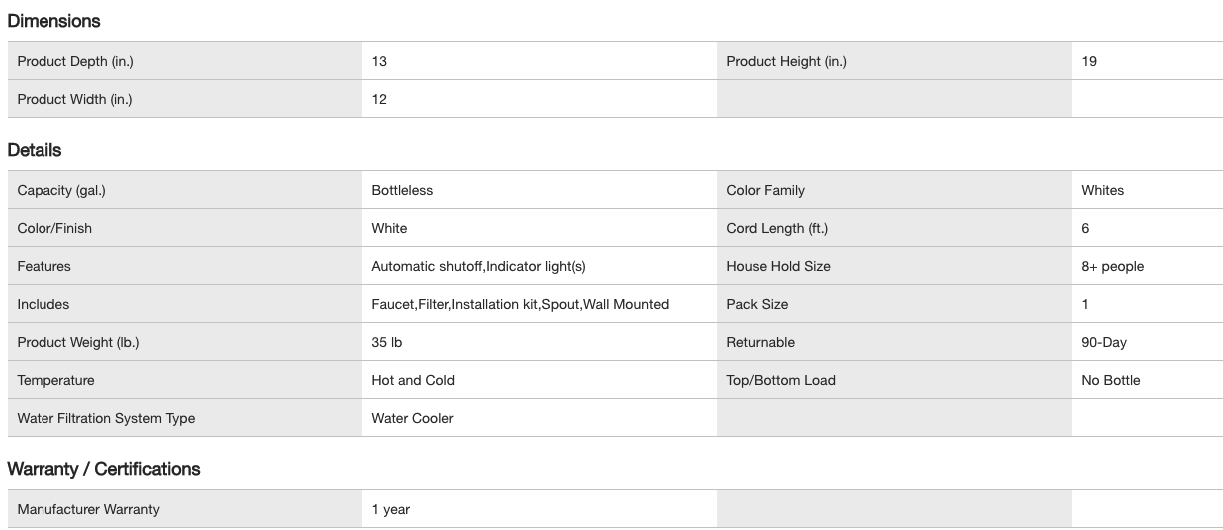
Task: Select the Whites color family value
Action: [x=1102, y=190]
